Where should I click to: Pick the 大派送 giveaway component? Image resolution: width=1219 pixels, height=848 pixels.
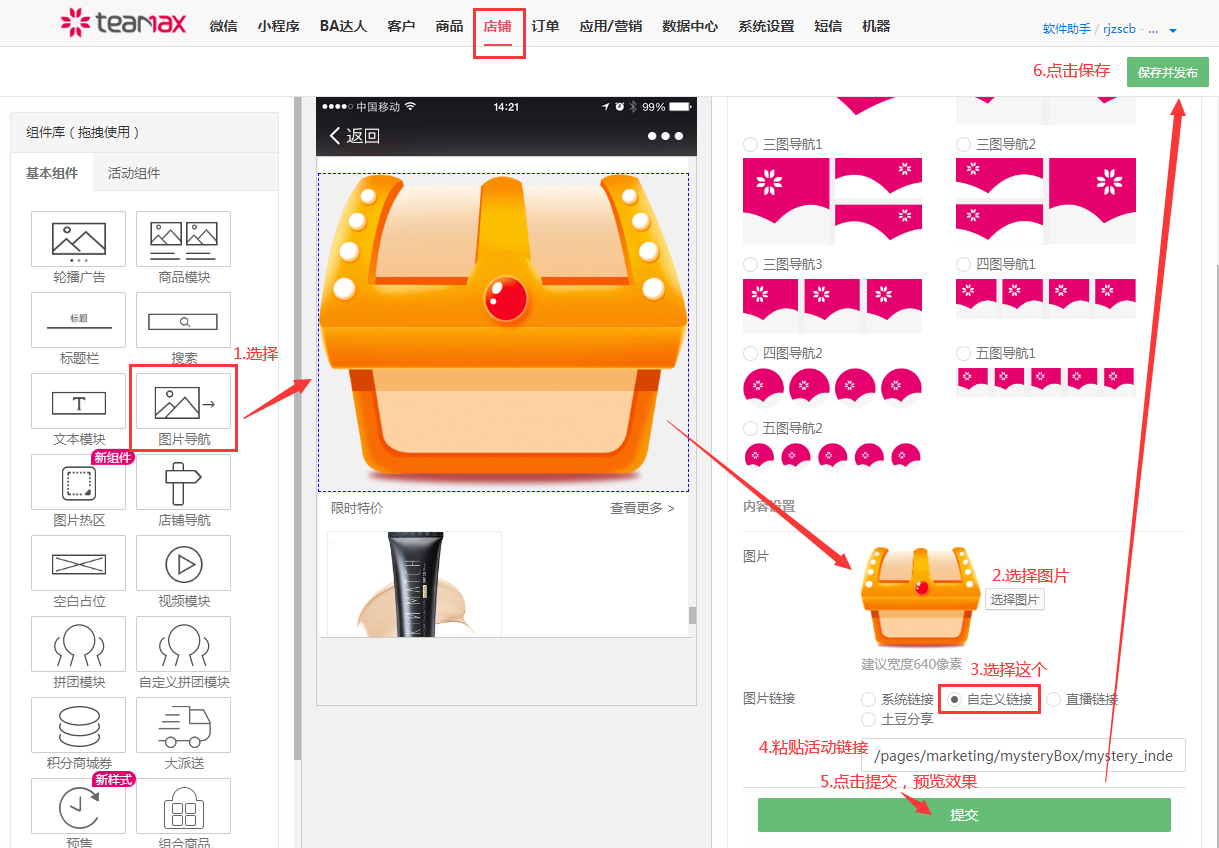[x=183, y=725]
